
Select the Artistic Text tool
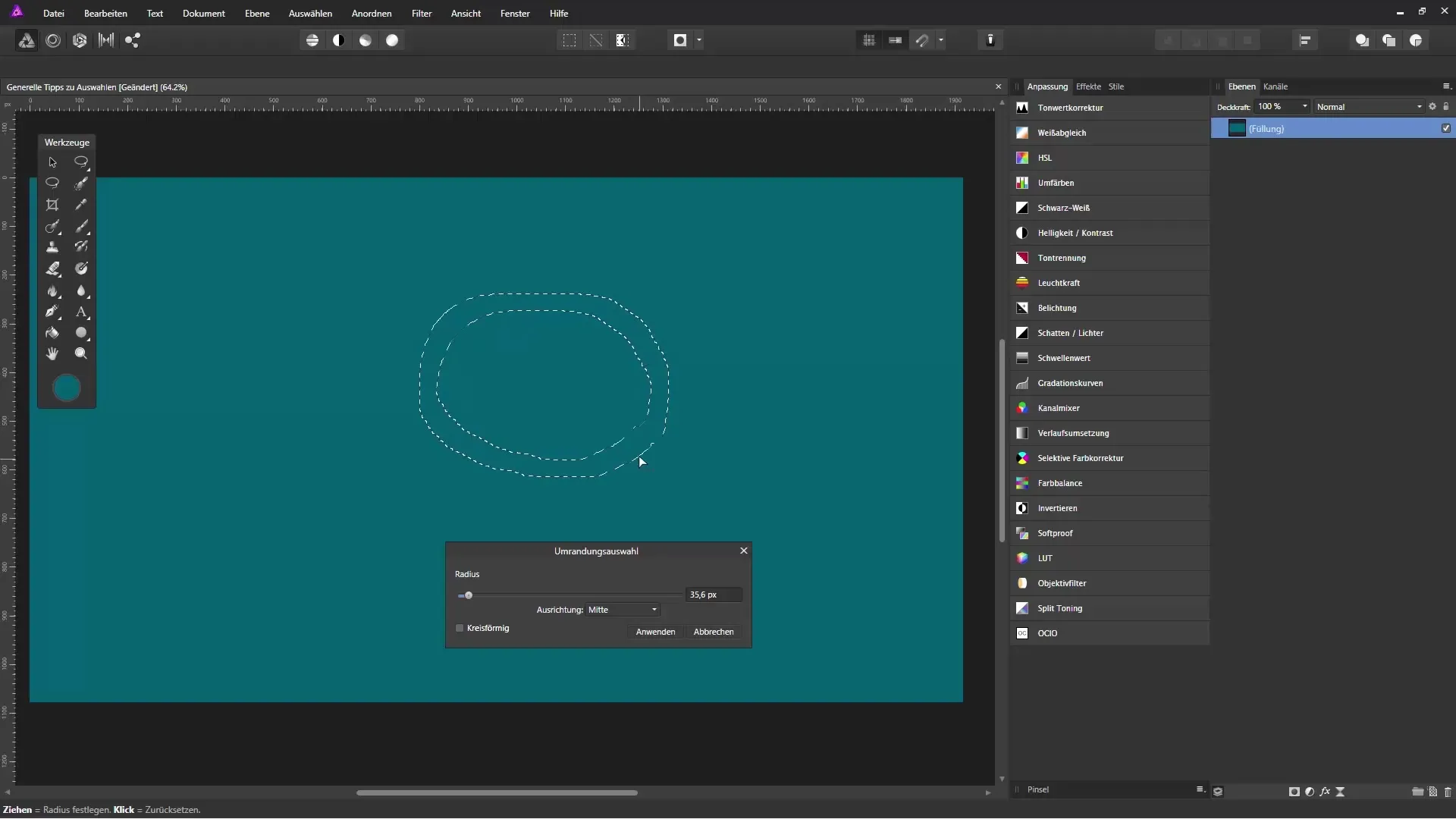pyautogui.click(x=81, y=312)
